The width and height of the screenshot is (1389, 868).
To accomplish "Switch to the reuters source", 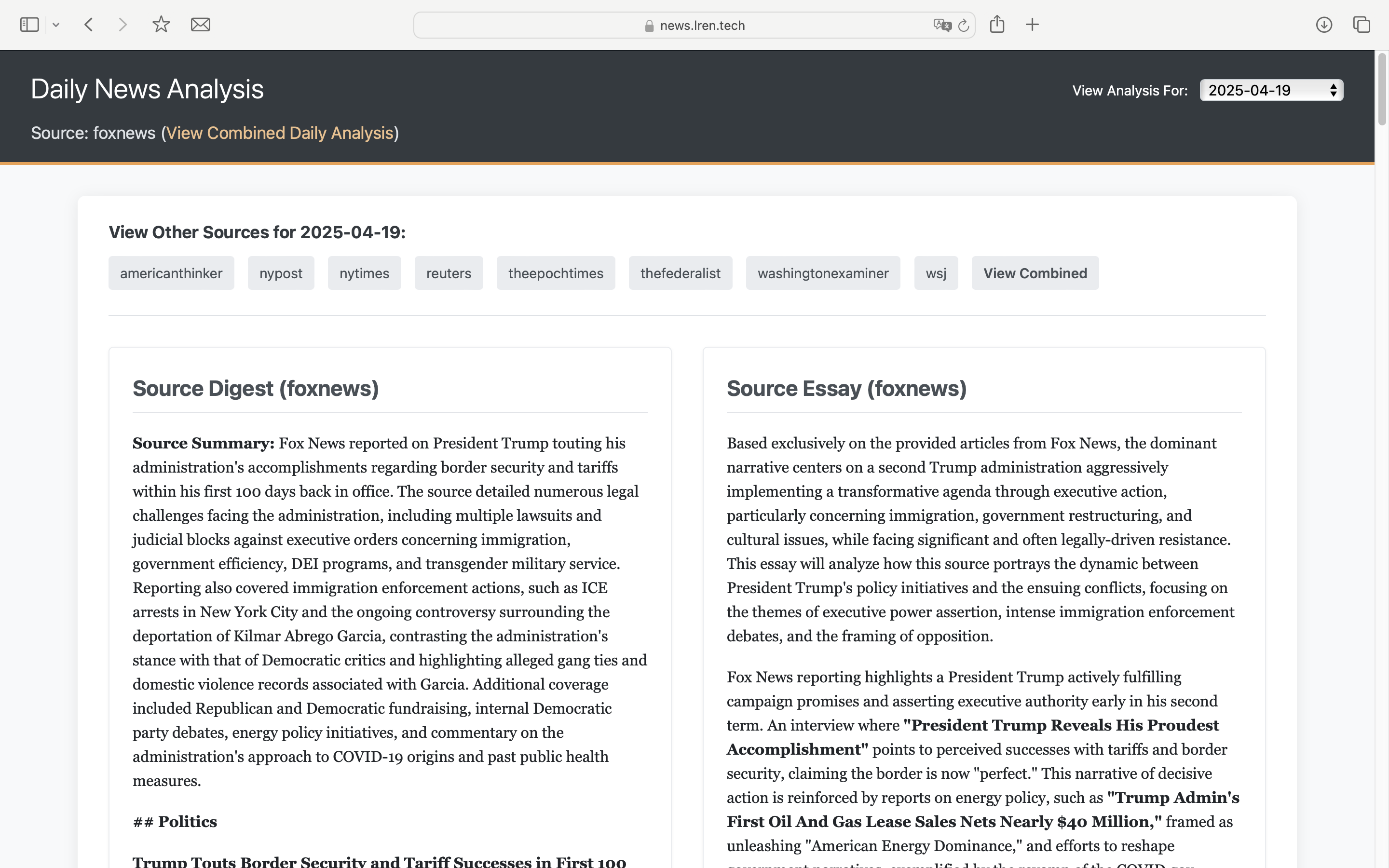I will 448,273.
